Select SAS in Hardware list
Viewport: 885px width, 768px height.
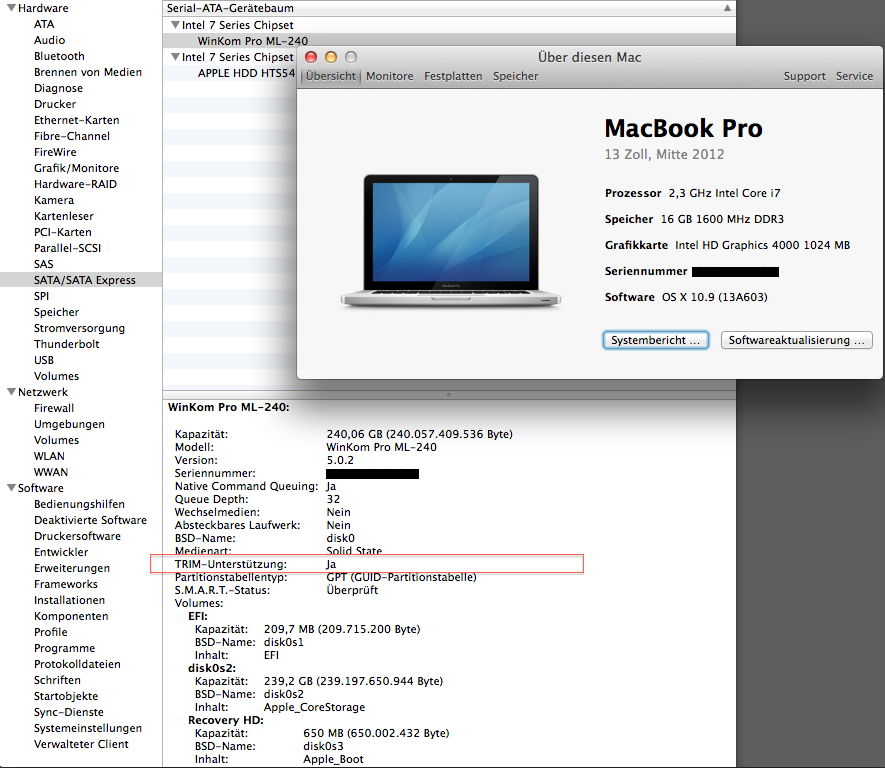tap(43, 264)
